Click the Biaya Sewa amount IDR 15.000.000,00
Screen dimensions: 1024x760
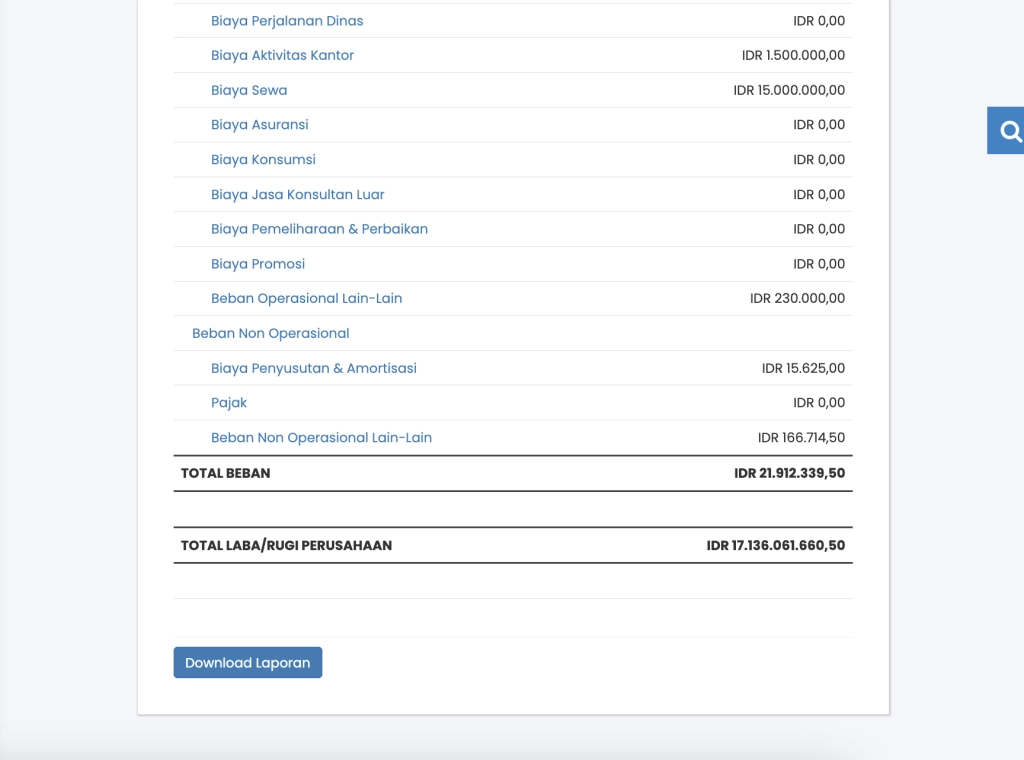coord(789,90)
